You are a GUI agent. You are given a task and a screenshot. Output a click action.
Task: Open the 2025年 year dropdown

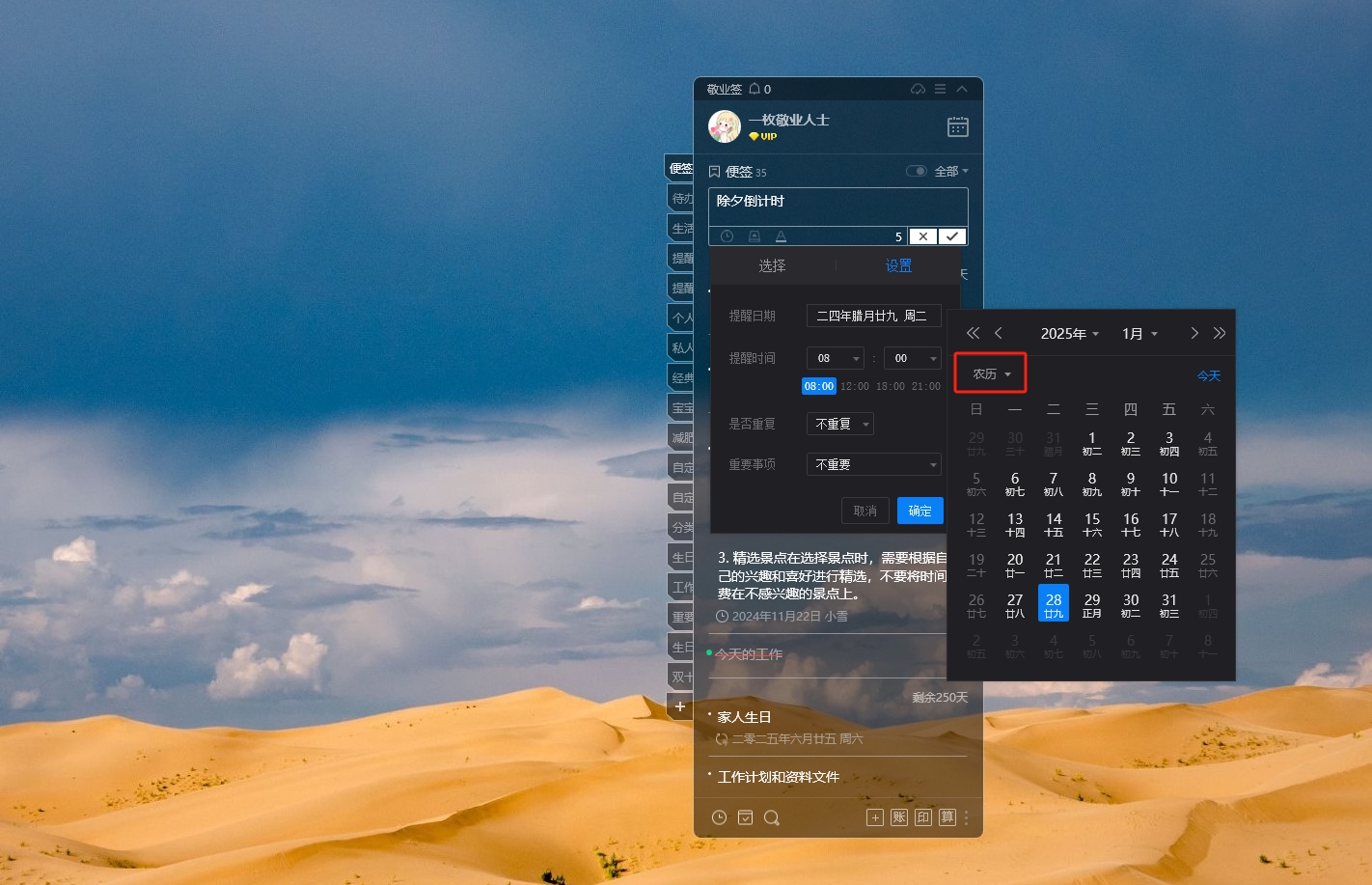(x=1070, y=333)
